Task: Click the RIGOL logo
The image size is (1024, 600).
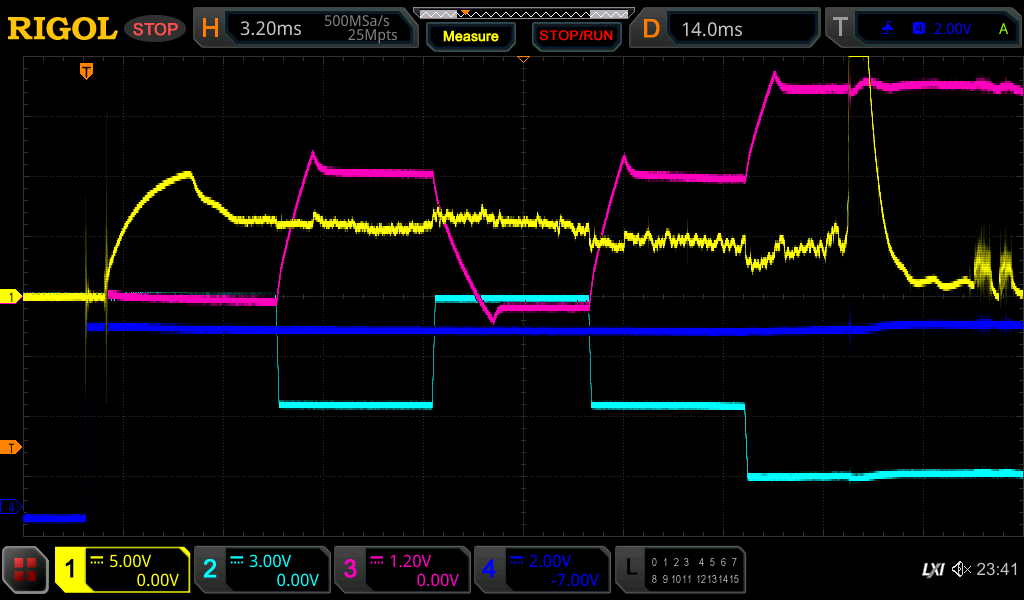Action: (62, 29)
